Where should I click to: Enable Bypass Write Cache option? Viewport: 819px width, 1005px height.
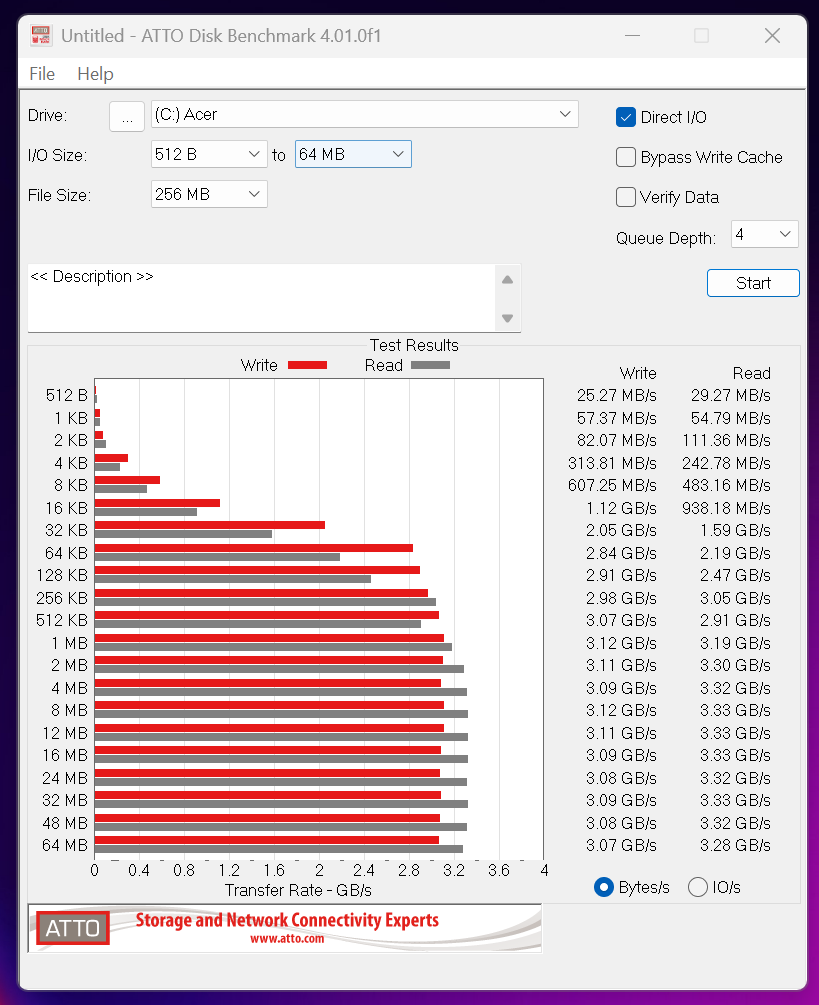[626, 157]
